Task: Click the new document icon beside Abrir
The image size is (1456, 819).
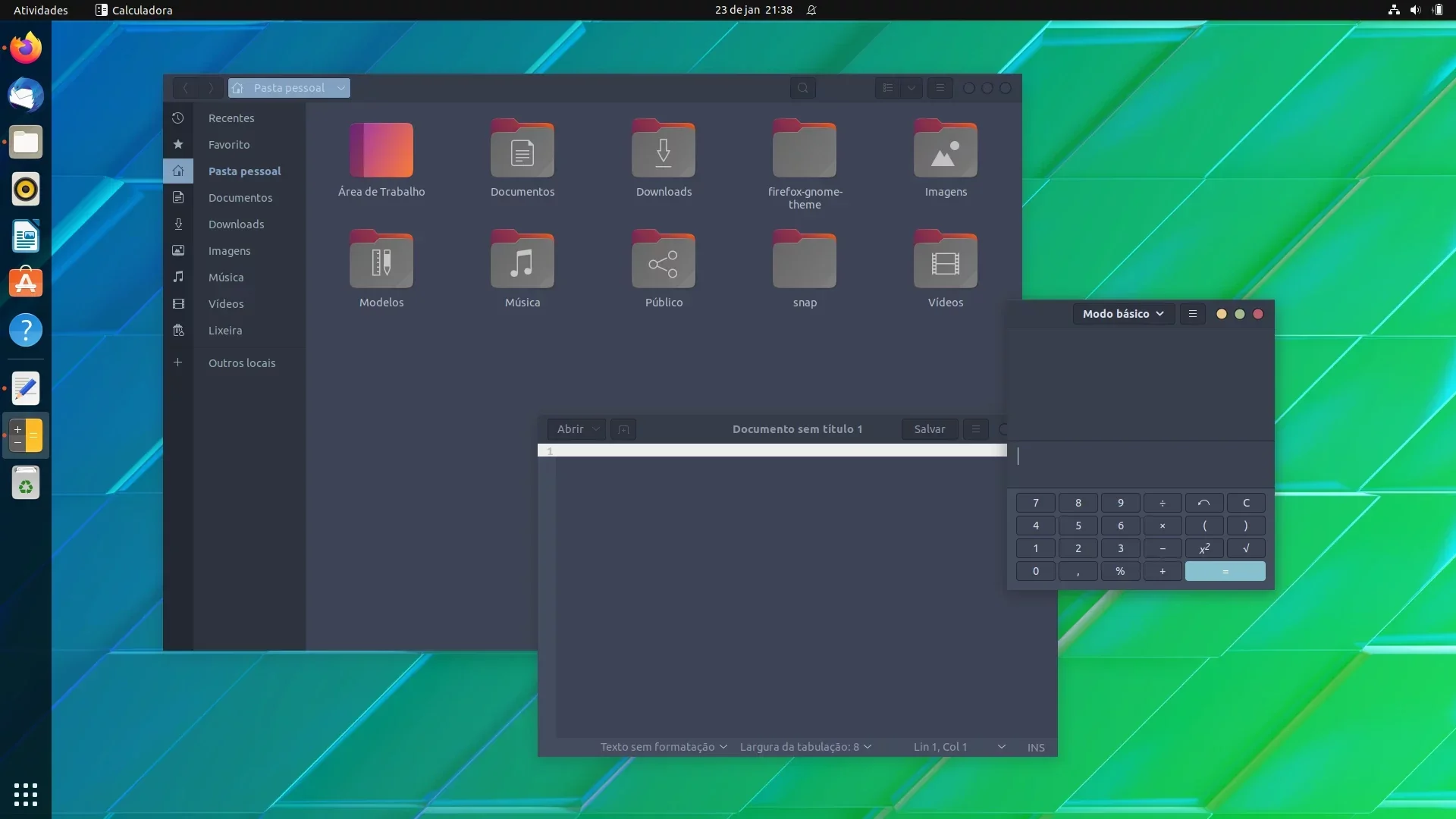Action: [623, 429]
